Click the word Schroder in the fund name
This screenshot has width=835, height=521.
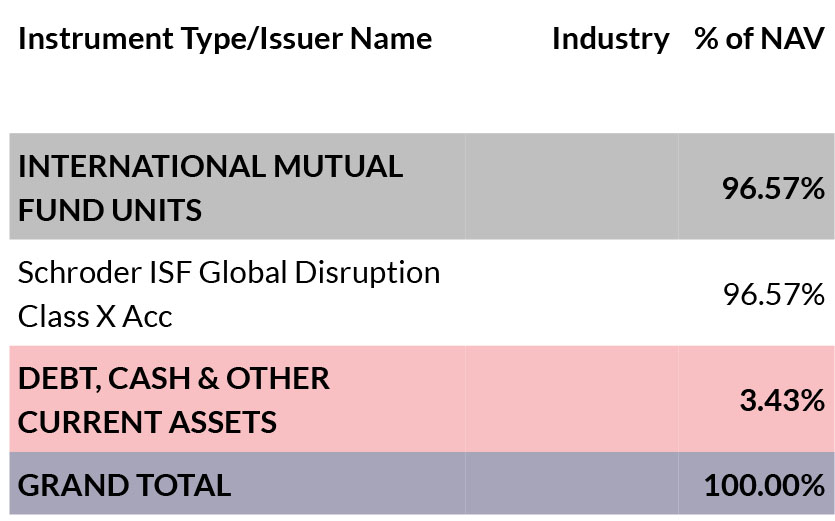click(79, 272)
